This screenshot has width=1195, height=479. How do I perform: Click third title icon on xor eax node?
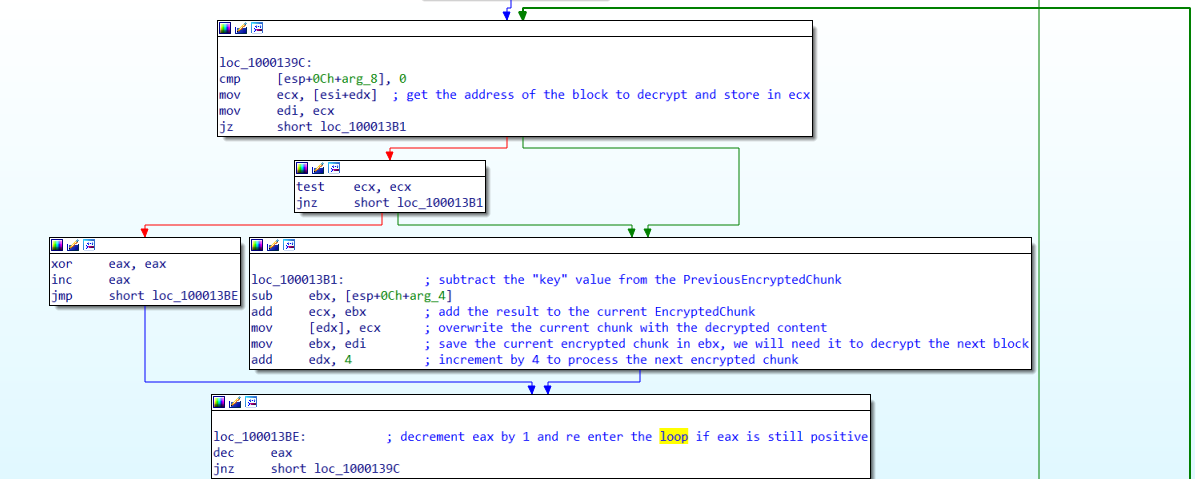[x=90, y=245]
